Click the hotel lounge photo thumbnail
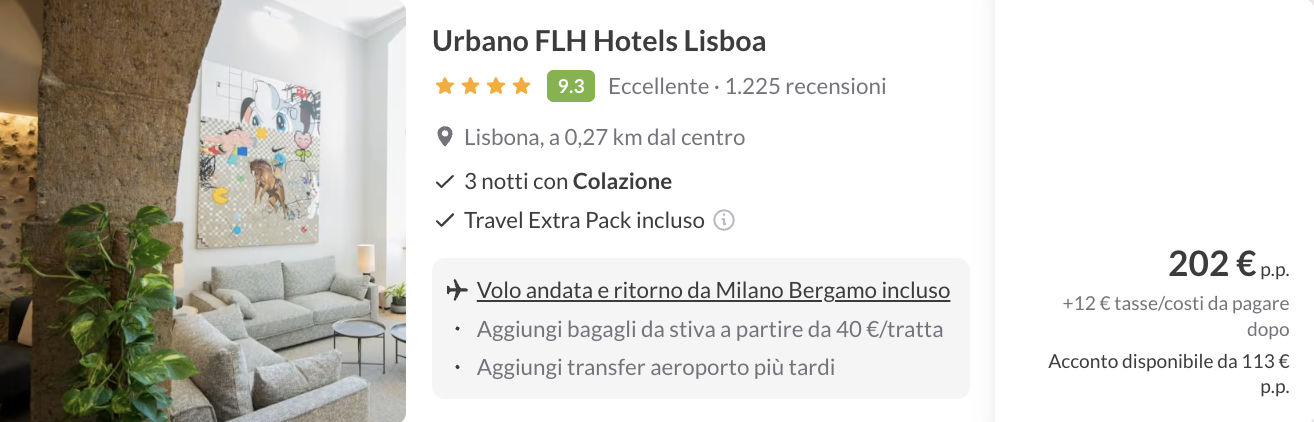 (x=203, y=211)
